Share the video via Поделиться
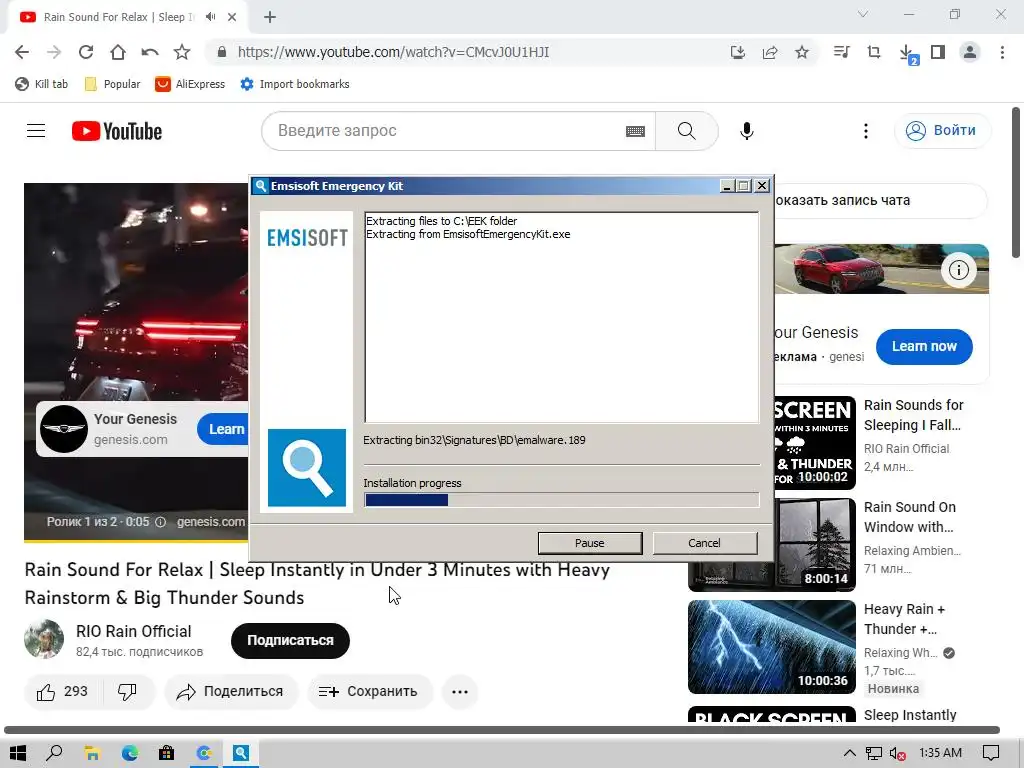Viewport: 1024px width, 768px height. (231, 692)
